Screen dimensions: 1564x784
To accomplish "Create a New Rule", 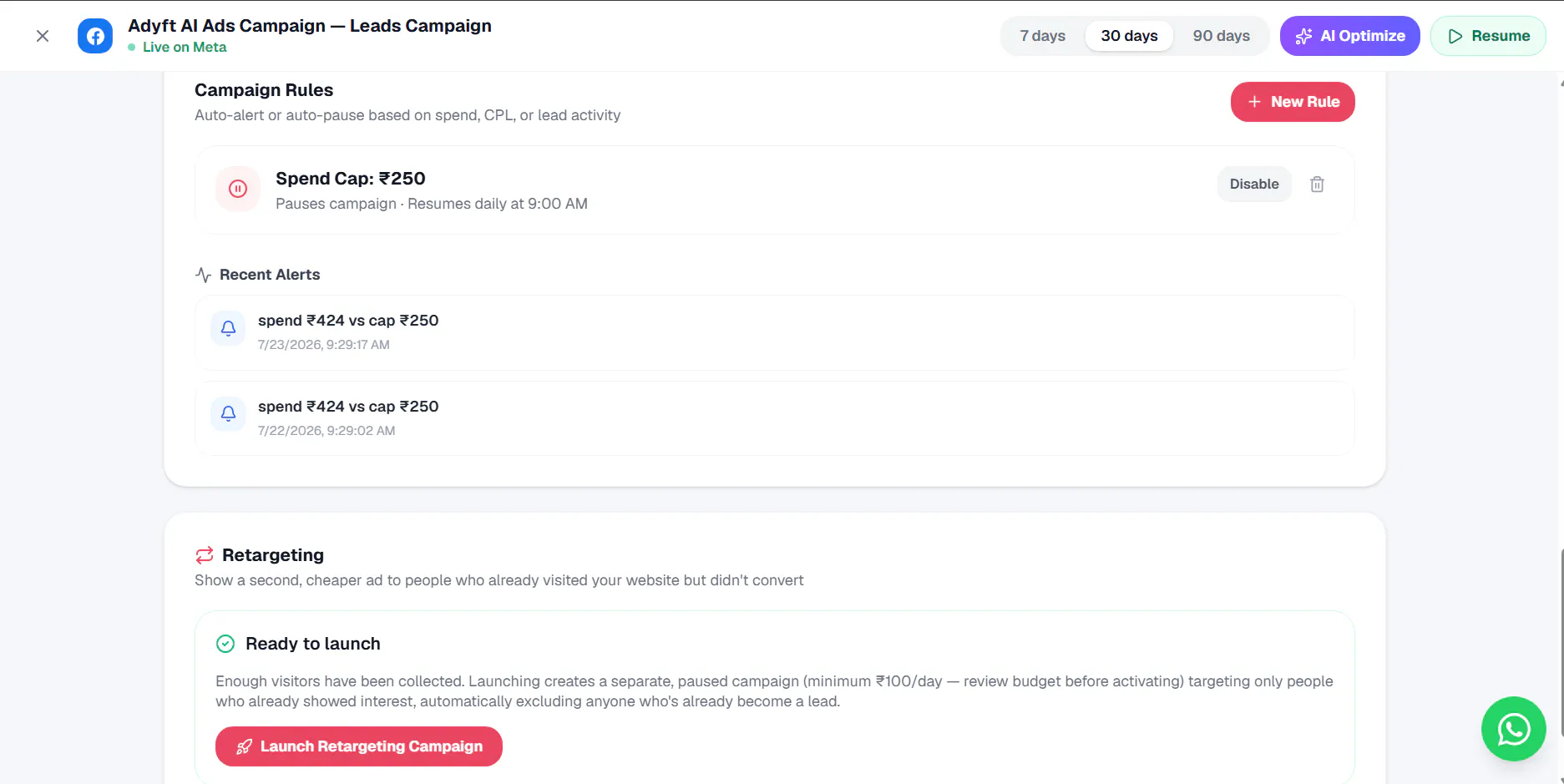I will point(1293,102).
